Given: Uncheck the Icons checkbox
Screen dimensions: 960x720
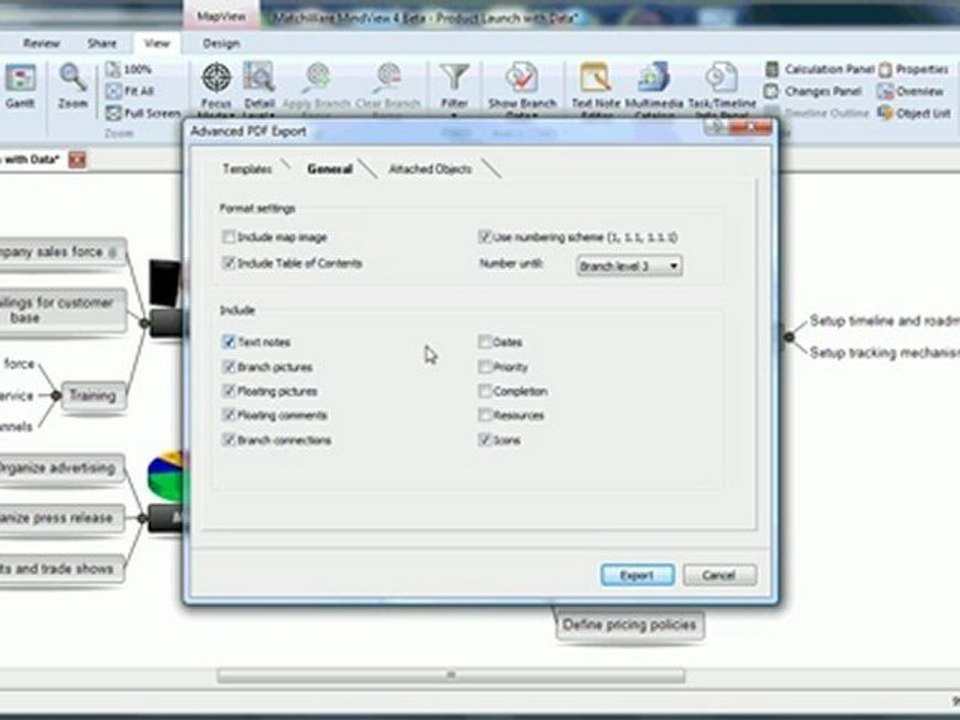Looking at the screenshot, I should (485, 440).
